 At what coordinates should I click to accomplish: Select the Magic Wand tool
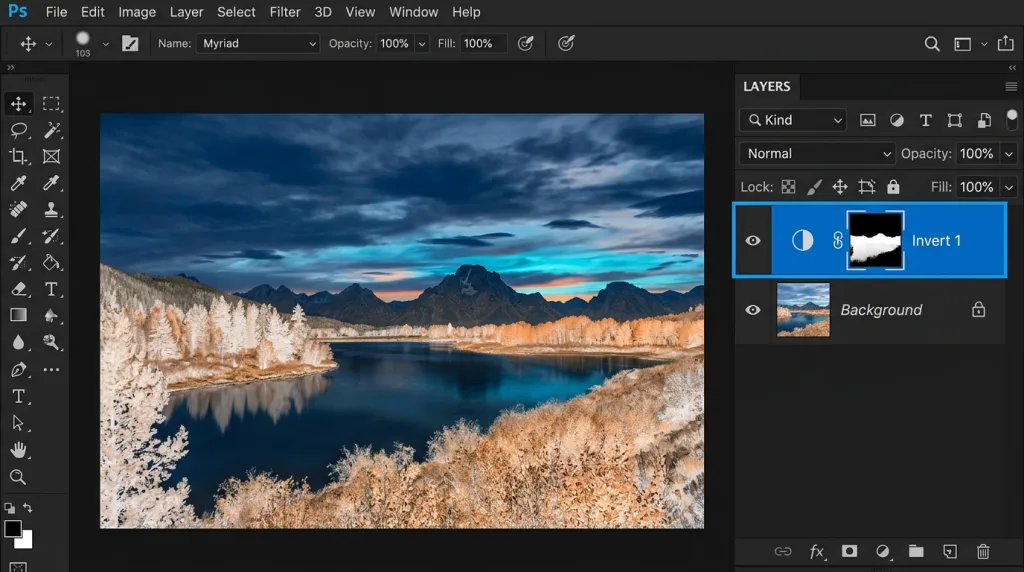[52, 130]
